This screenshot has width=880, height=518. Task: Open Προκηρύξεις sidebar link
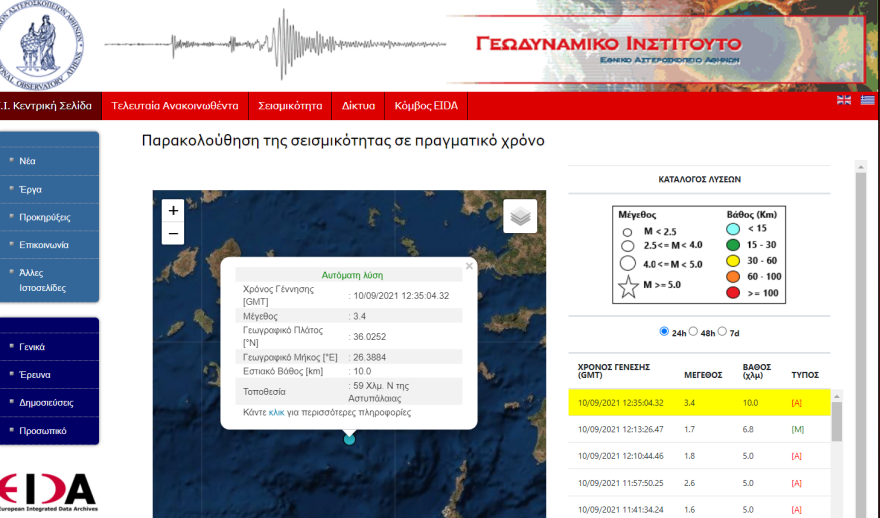point(44,217)
